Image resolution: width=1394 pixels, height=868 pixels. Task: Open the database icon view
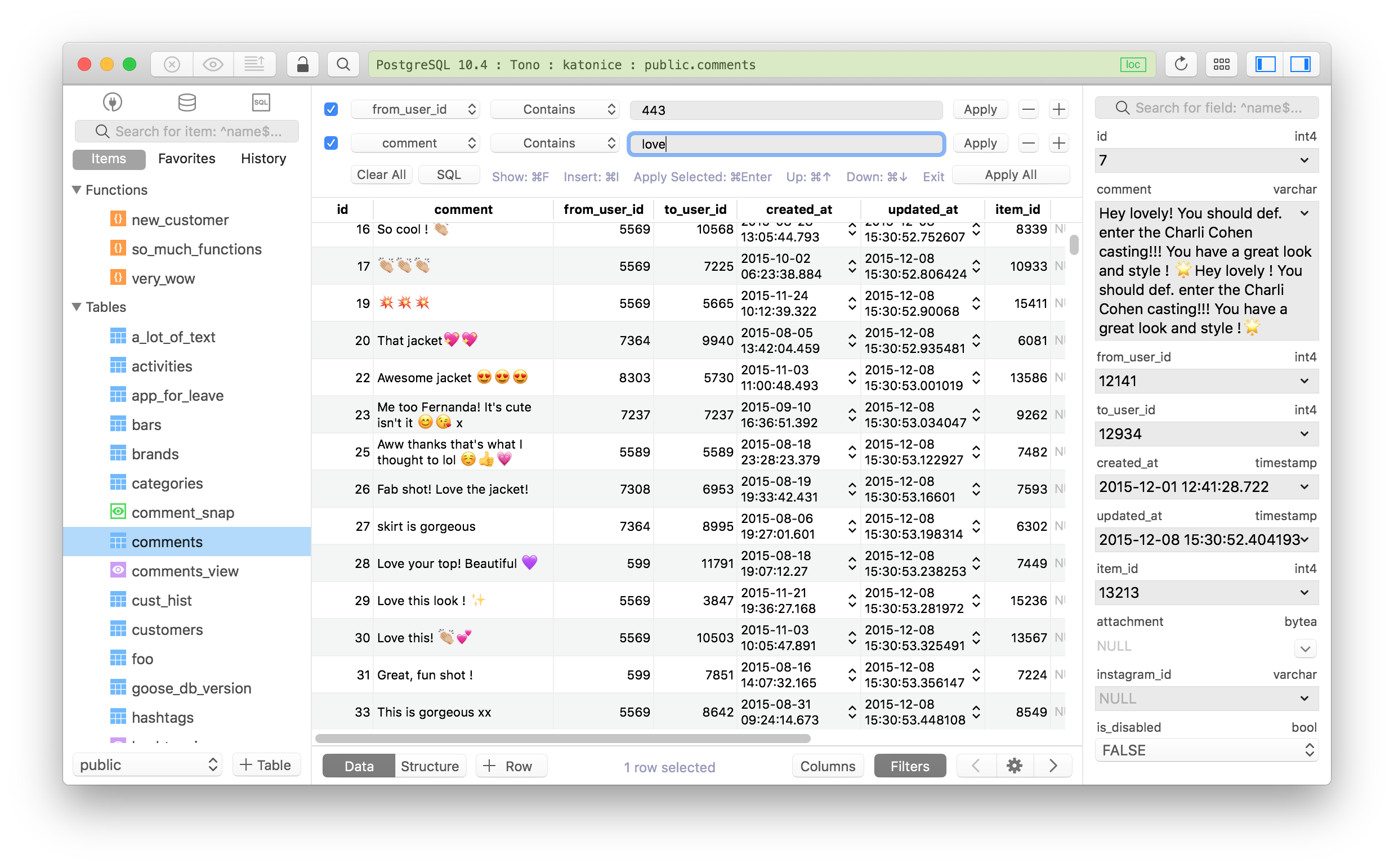[x=187, y=102]
